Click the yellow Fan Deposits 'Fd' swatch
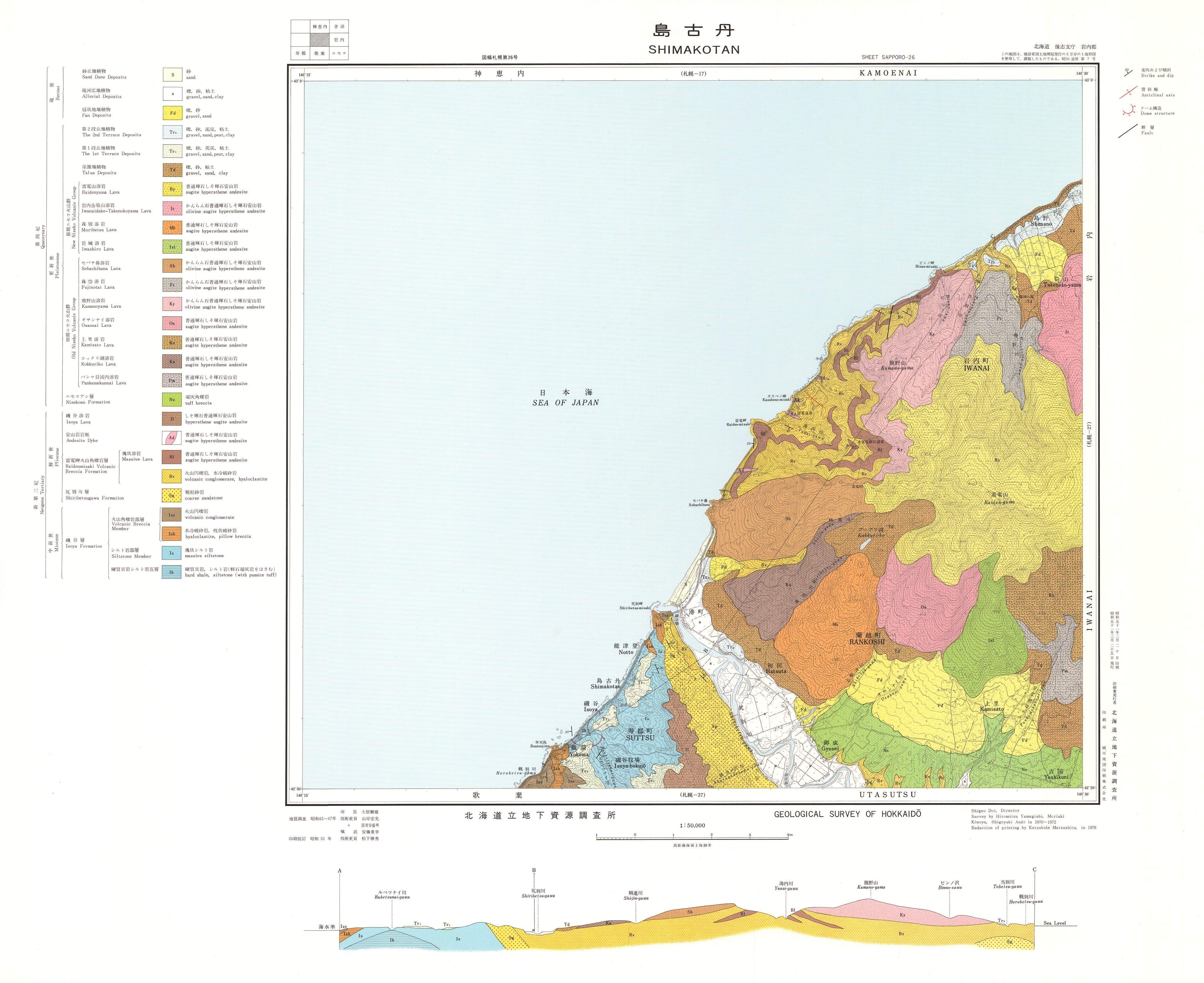This screenshot has height=983, width=1204. pyautogui.click(x=172, y=113)
